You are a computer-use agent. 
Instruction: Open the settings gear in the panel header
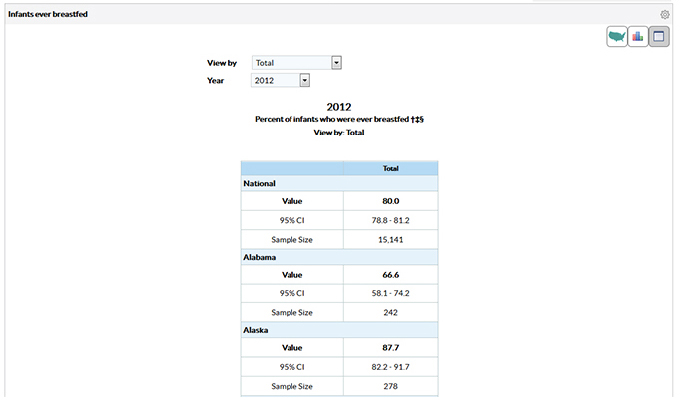click(664, 15)
